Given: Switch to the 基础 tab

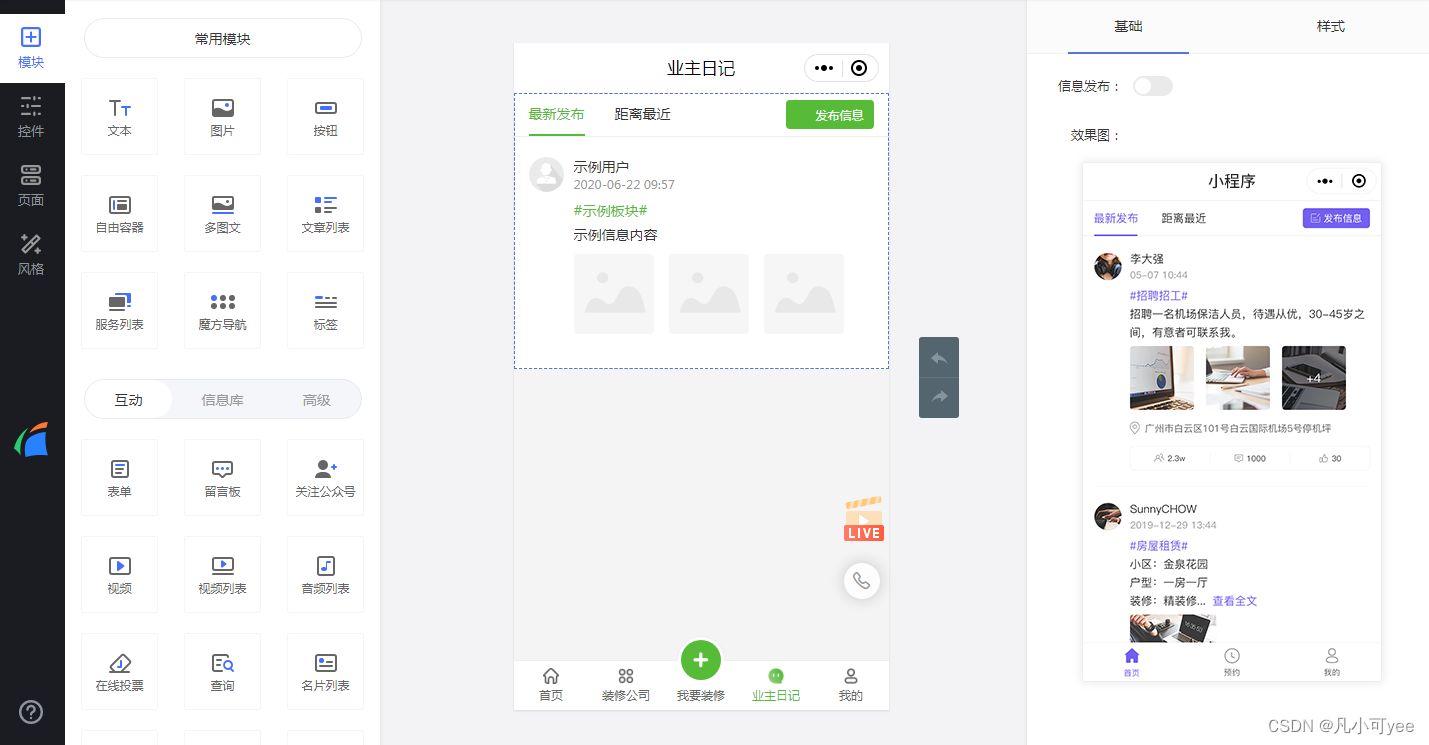Looking at the screenshot, I should [x=1128, y=26].
